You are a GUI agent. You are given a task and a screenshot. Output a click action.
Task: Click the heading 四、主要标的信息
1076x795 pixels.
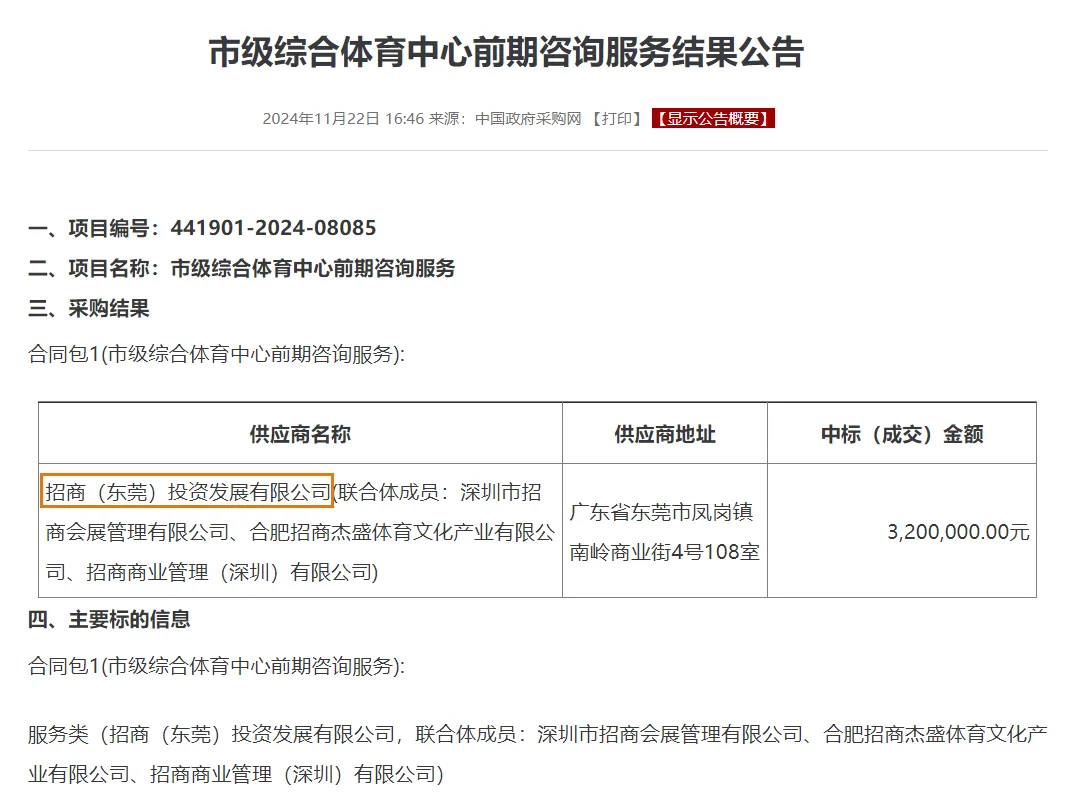coord(109,619)
